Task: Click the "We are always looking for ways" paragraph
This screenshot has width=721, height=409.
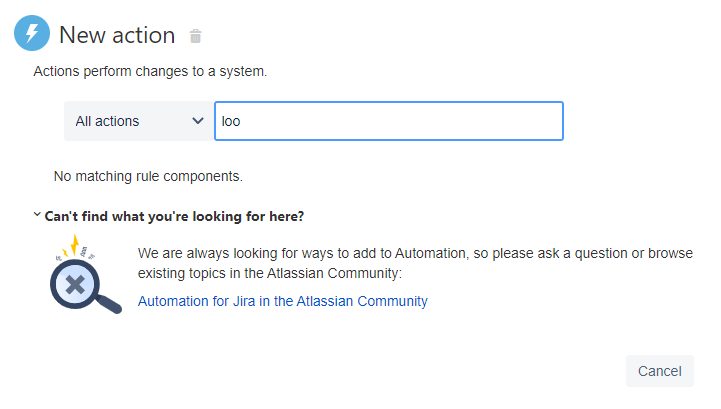Action: coord(415,263)
